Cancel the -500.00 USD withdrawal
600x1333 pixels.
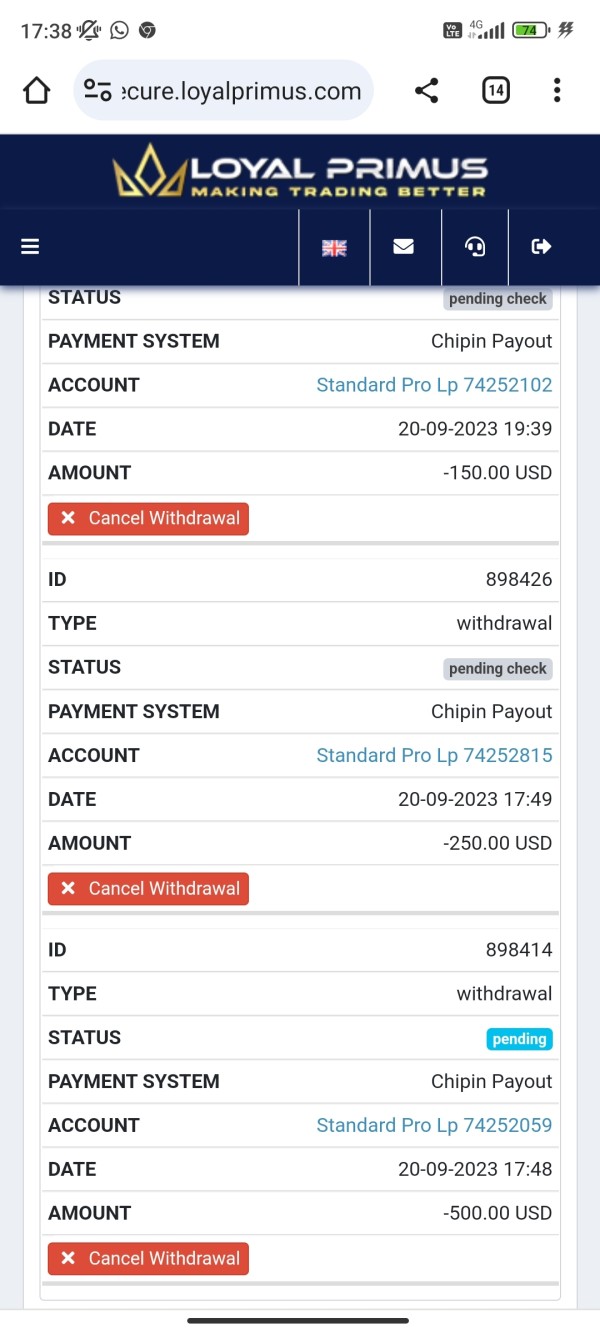(148, 1258)
